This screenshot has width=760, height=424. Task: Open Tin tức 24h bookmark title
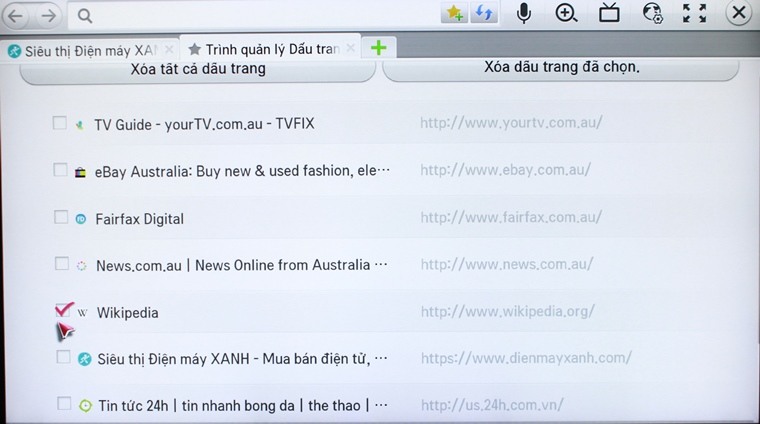pos(243,405)
